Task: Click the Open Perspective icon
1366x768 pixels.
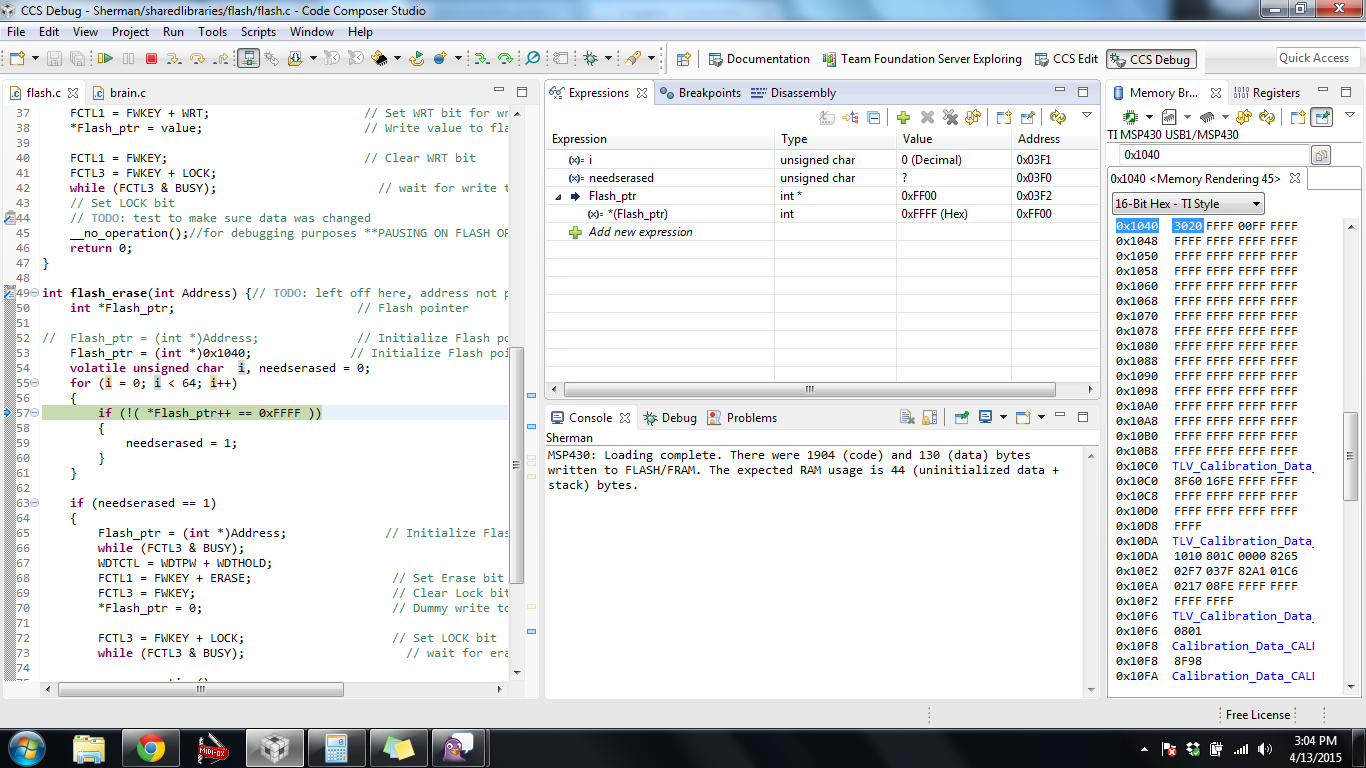Action: pyautogui.click(x=683, y=59)
